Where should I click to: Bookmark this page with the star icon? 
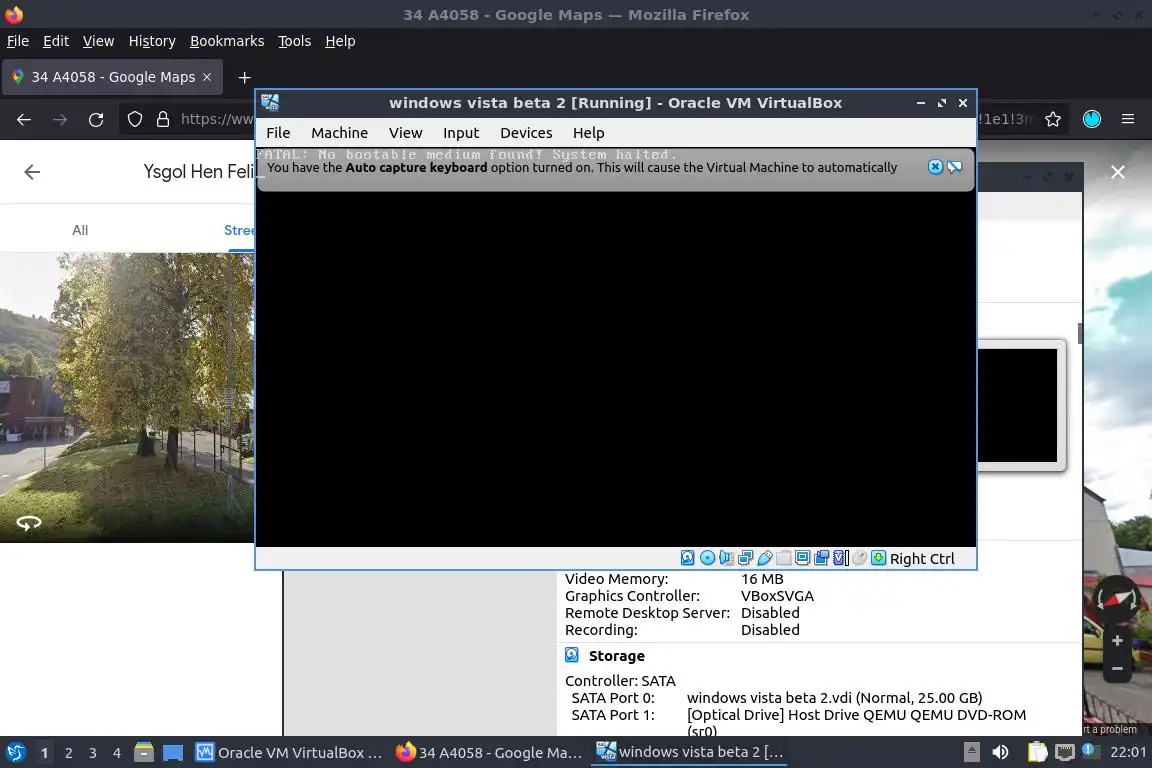[1053, 119]
